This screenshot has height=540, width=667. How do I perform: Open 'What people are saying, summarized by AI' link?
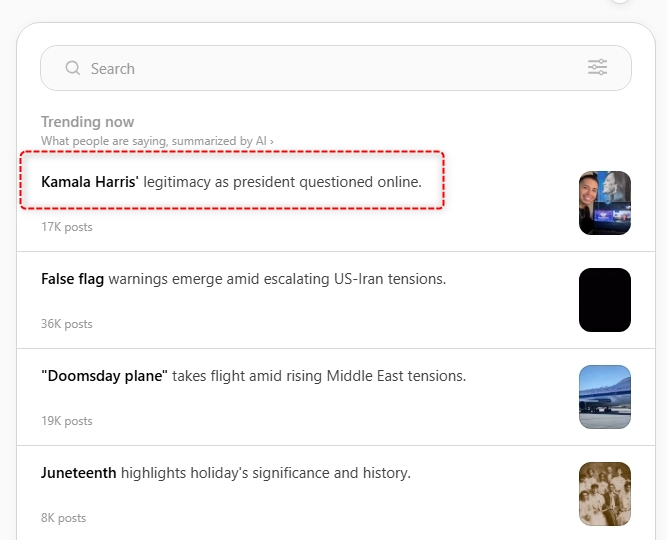point(157,141)
